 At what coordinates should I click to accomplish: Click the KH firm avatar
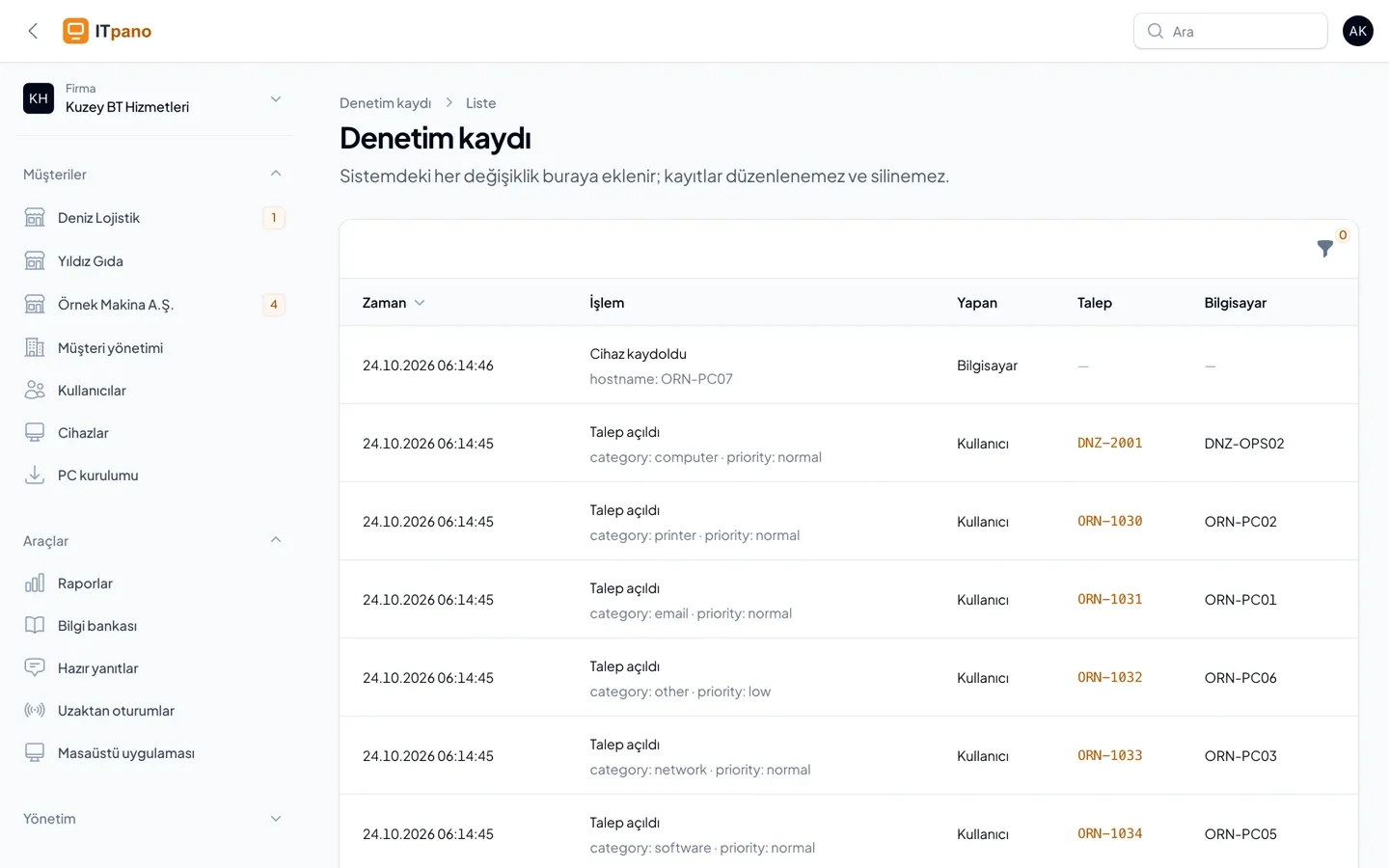39,98
